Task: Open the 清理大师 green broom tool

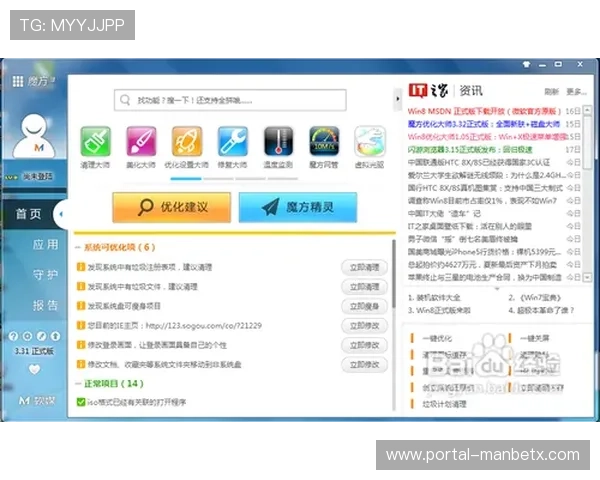Action: coord(95,141)
